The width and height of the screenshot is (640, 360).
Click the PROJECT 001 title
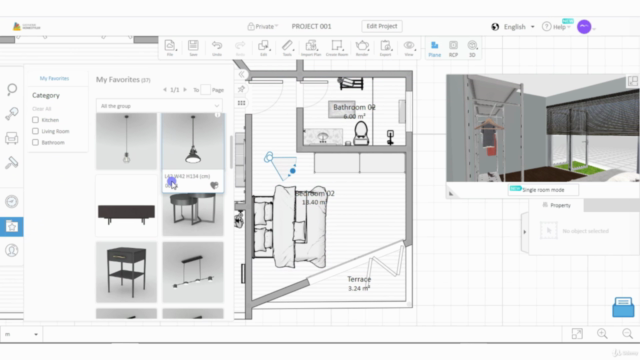click(311, 27)
